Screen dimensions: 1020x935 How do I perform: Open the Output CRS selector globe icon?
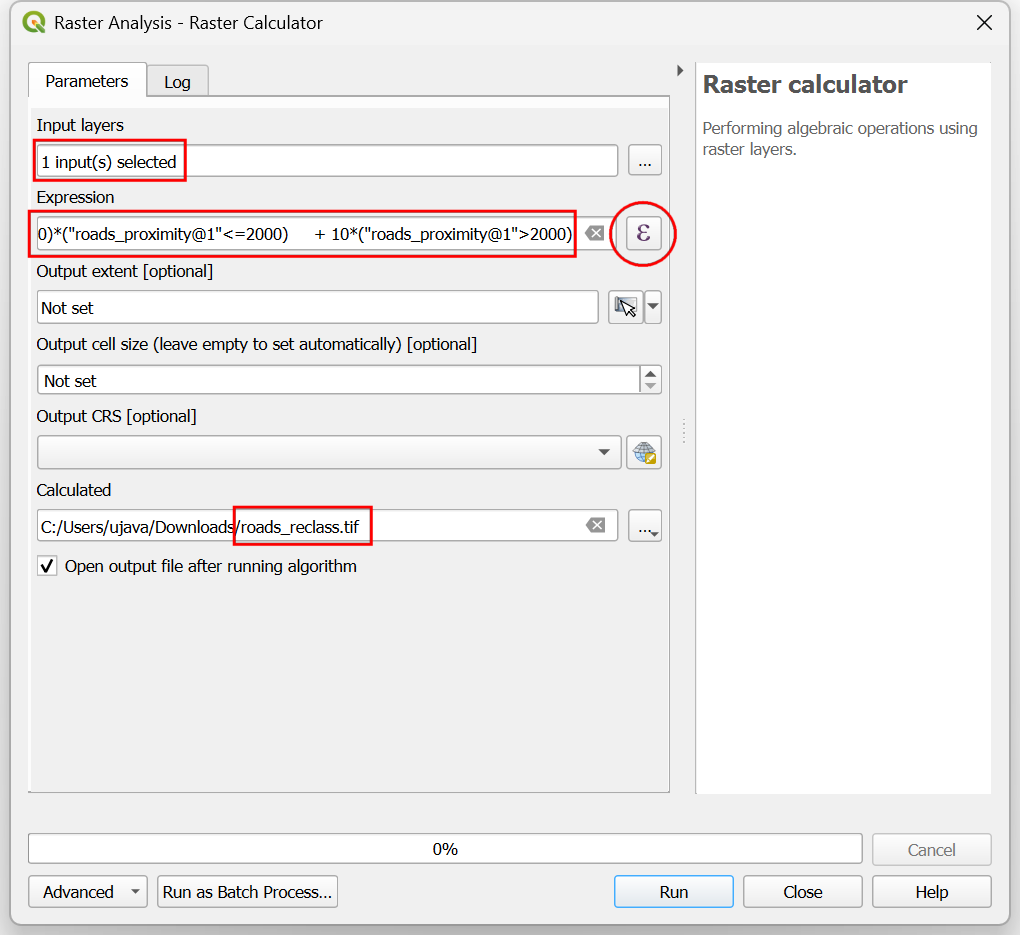[644, 452]
